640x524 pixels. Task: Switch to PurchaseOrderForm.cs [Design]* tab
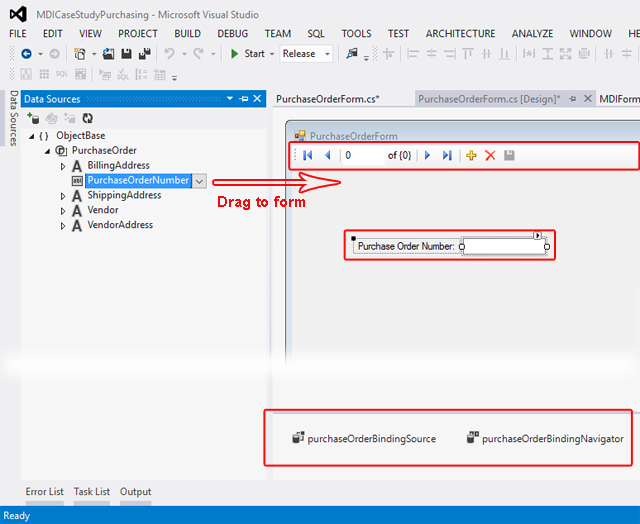(489, 99)
